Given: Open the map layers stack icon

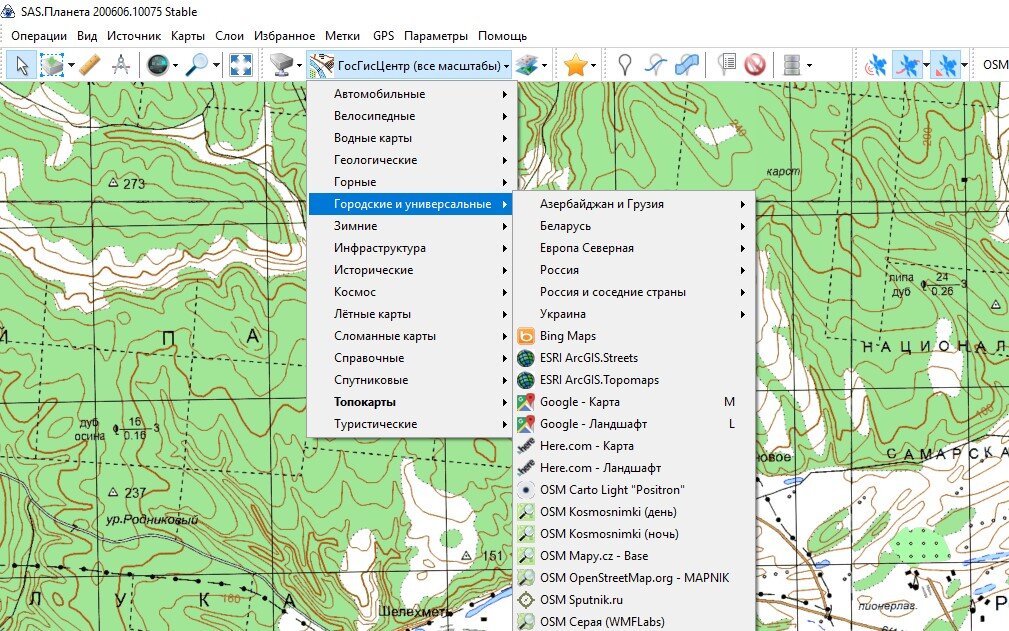Looking at the screenshot, I should click(x=526, y=65).
